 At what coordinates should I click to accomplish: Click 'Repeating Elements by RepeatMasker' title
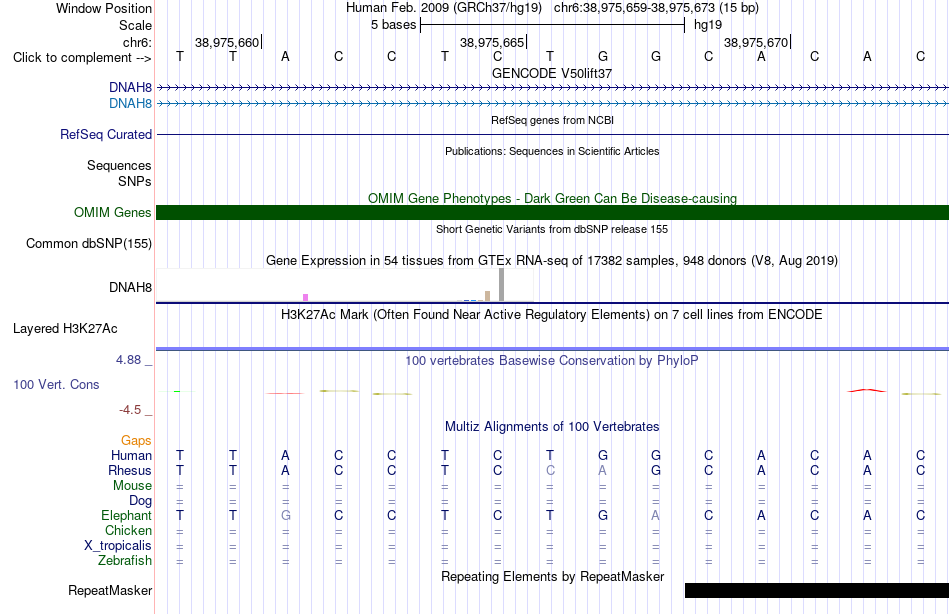pyautogui.click(x=552, y=576)
